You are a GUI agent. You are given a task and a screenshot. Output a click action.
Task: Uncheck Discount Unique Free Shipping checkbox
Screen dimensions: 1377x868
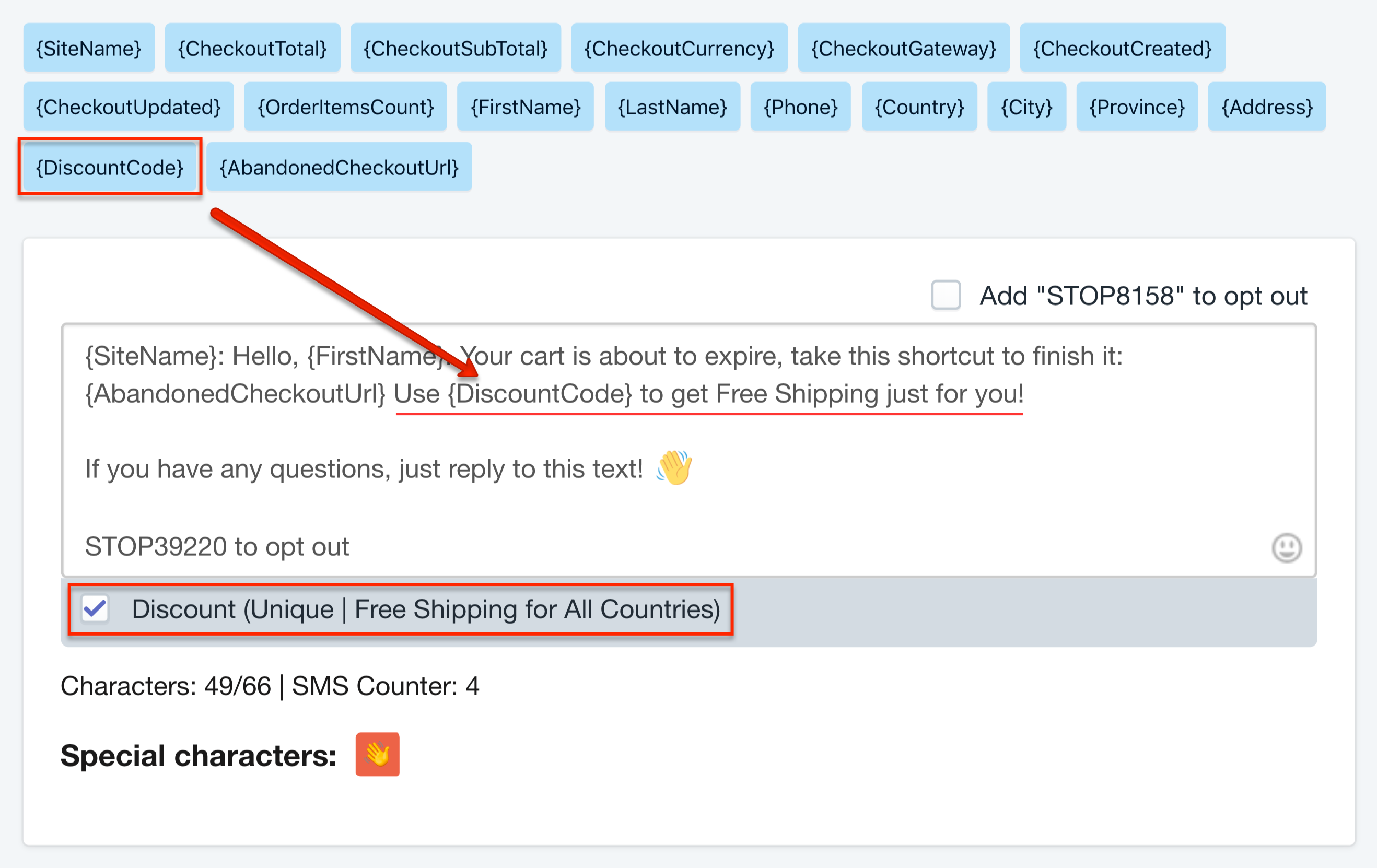pyautogui.click(x=95, y=608)
